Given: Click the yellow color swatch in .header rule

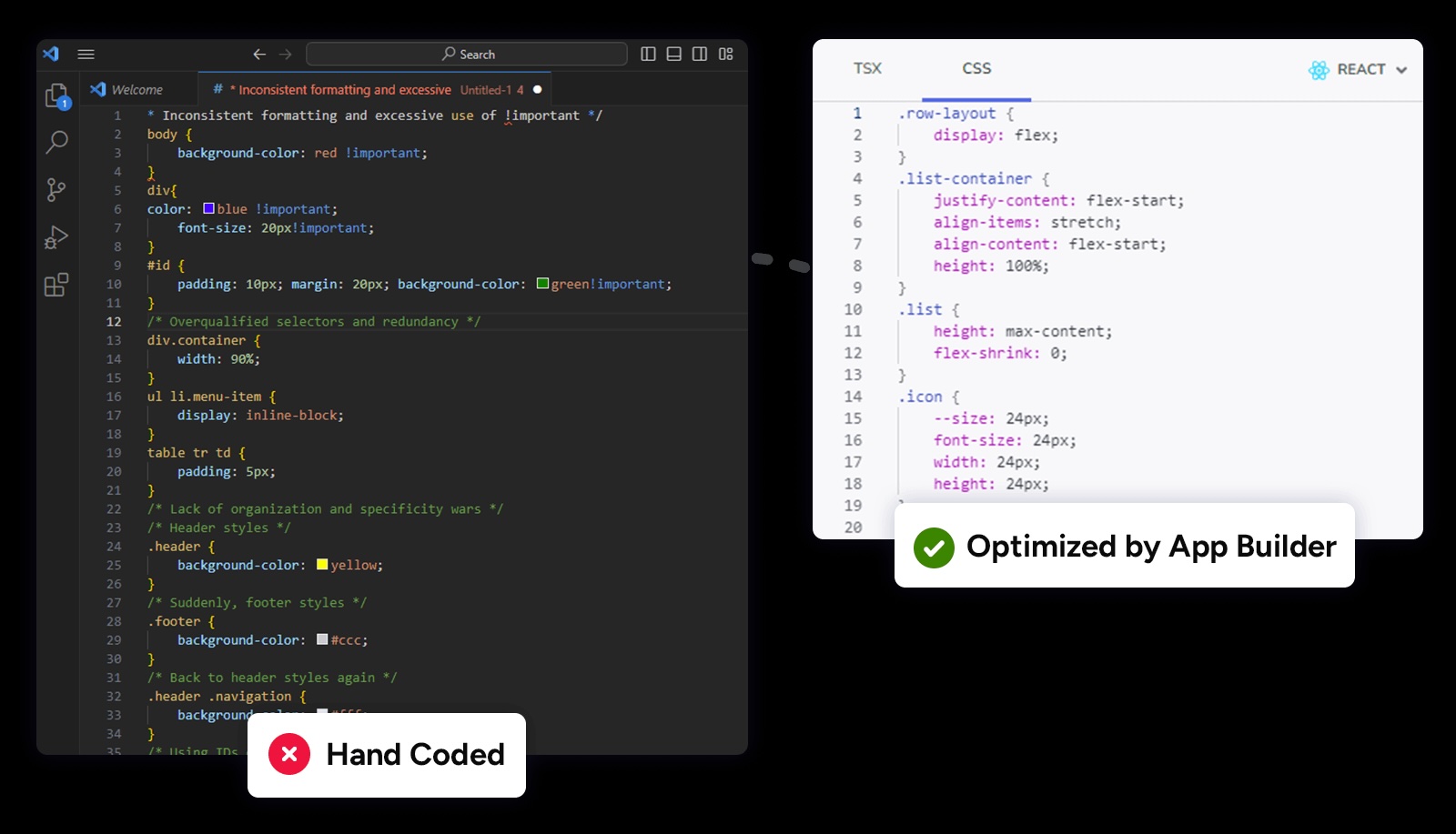Looking at the screenshot, I should [x=322, y=565].
